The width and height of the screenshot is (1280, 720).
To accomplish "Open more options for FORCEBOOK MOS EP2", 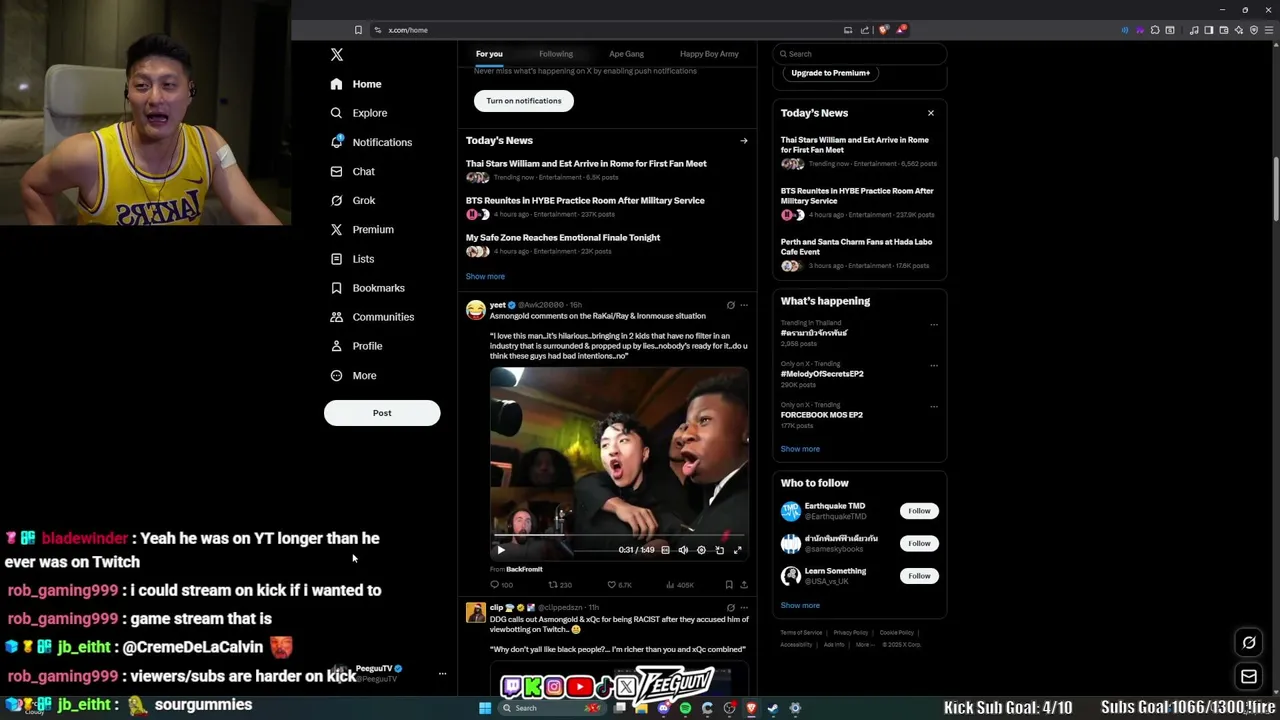I will pos(934,407).
